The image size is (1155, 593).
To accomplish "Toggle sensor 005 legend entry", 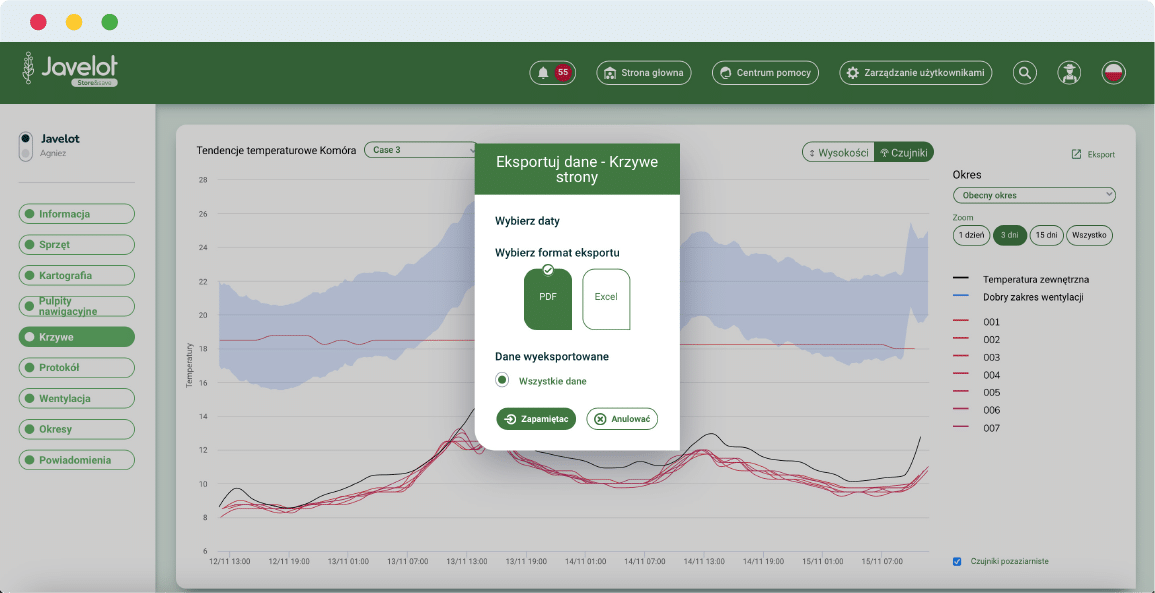I will (x=977, y=393).
